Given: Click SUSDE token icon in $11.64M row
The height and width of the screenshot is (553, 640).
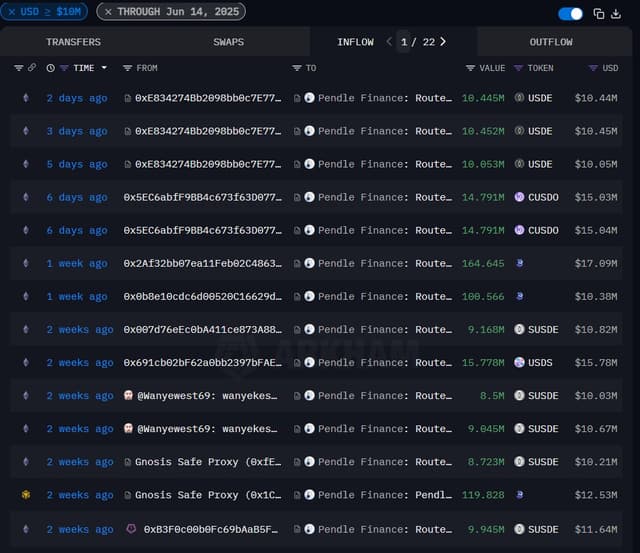Looking at the screenshot, I should coord(519,529).
